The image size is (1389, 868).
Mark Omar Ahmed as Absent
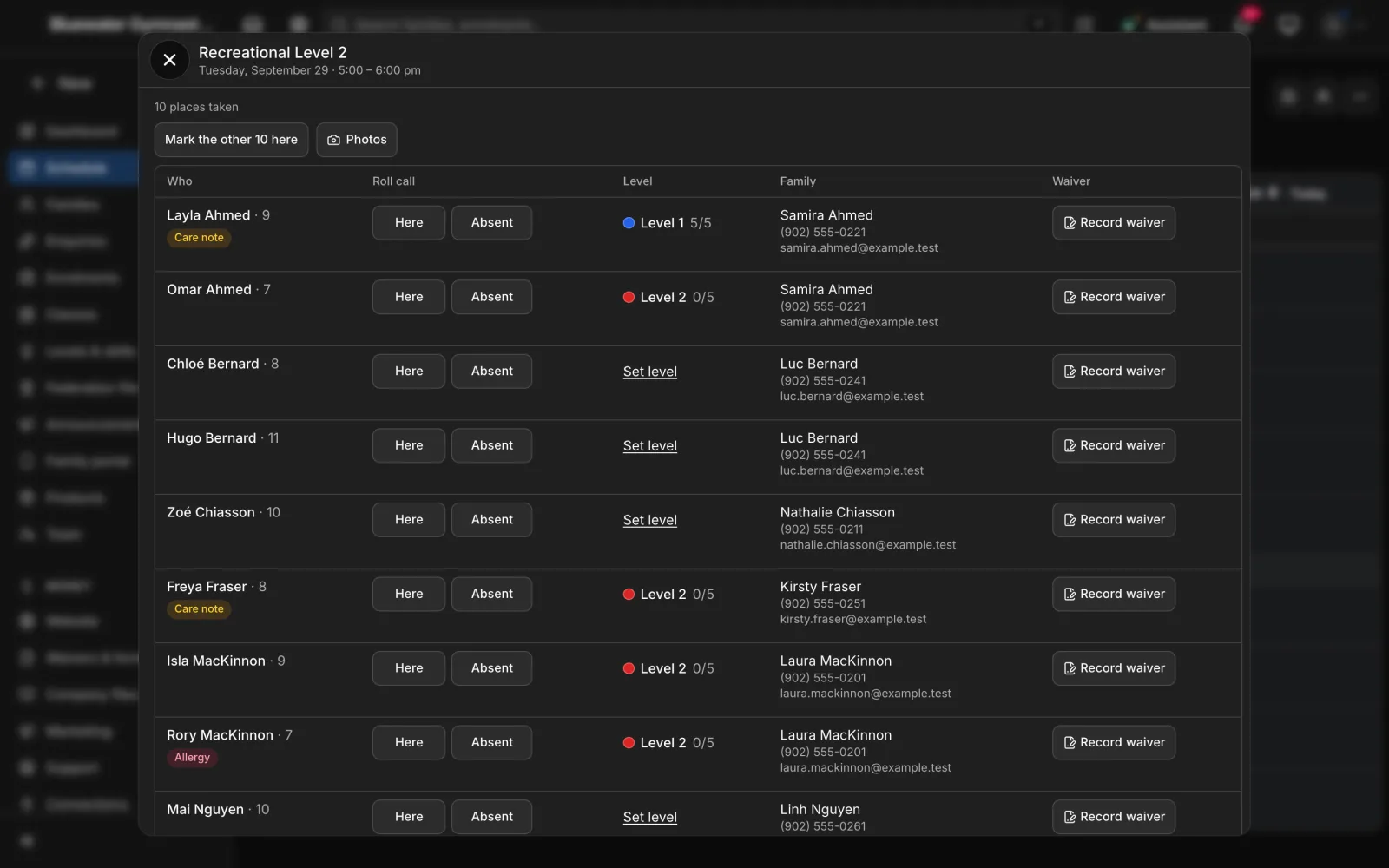tap(491, 297)
